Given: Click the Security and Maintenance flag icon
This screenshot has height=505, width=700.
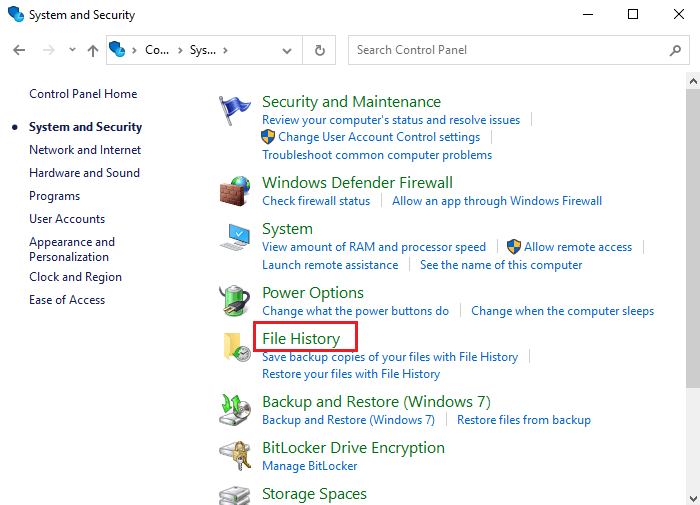Looking at the screenshot, I should pos(234,110).
